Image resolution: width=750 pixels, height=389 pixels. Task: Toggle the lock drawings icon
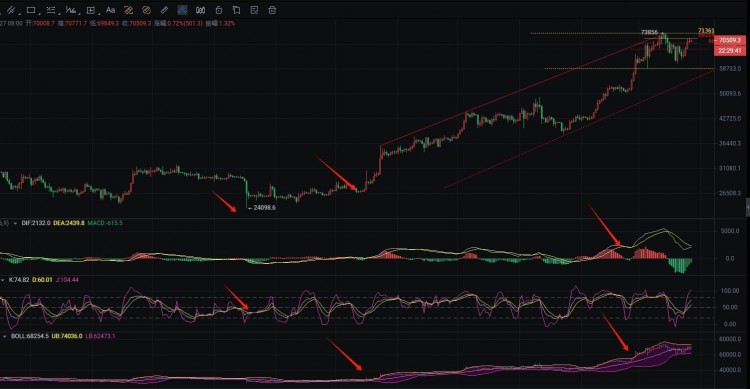click(x=219, y=10)
